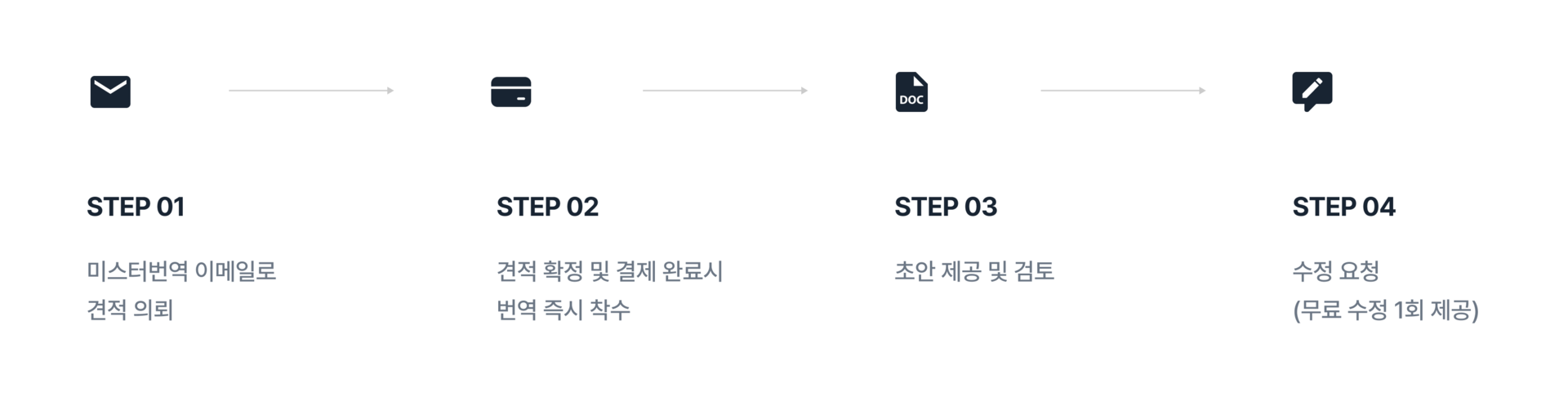1568x397 pixels.
Task: Click the 번역 즉시 착수 line
Action: (563, 310)
